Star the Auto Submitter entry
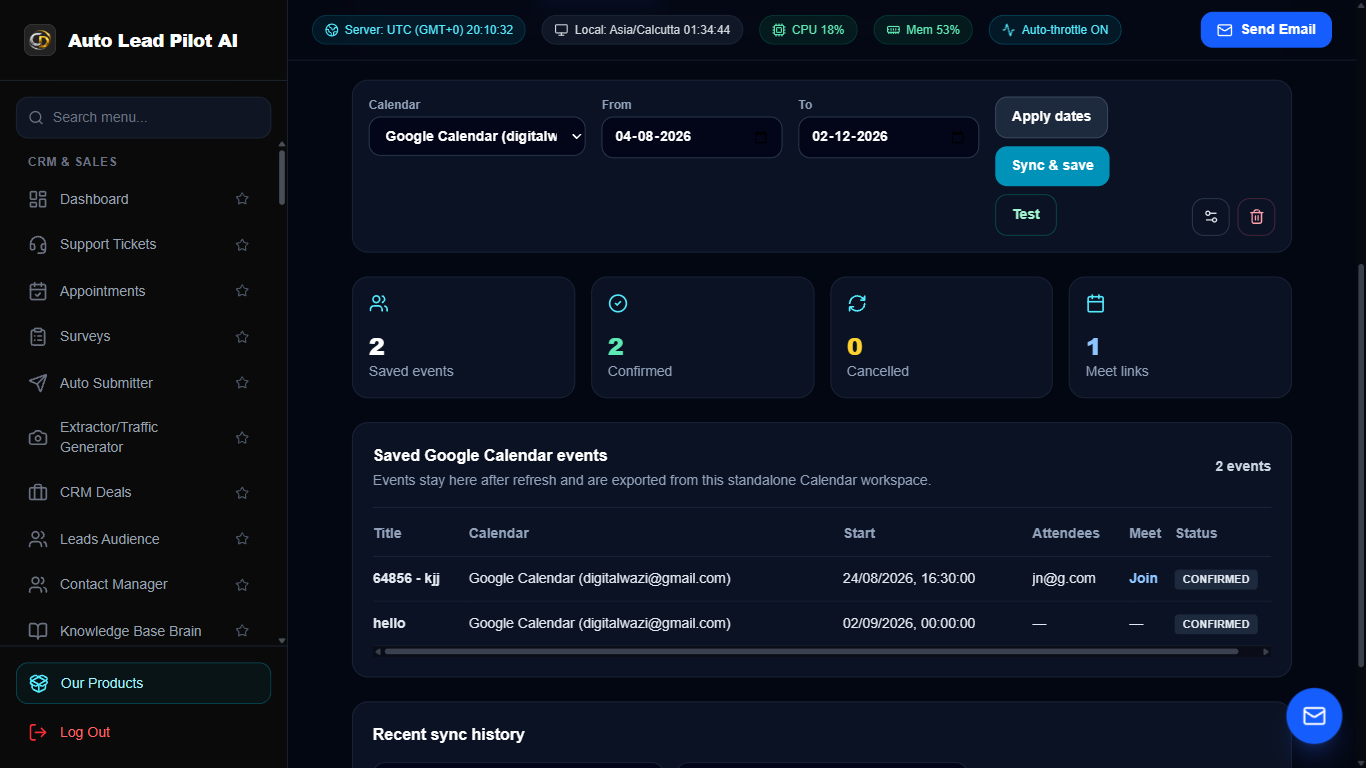This screenshot has width=1366, height=768. (242, 383)
